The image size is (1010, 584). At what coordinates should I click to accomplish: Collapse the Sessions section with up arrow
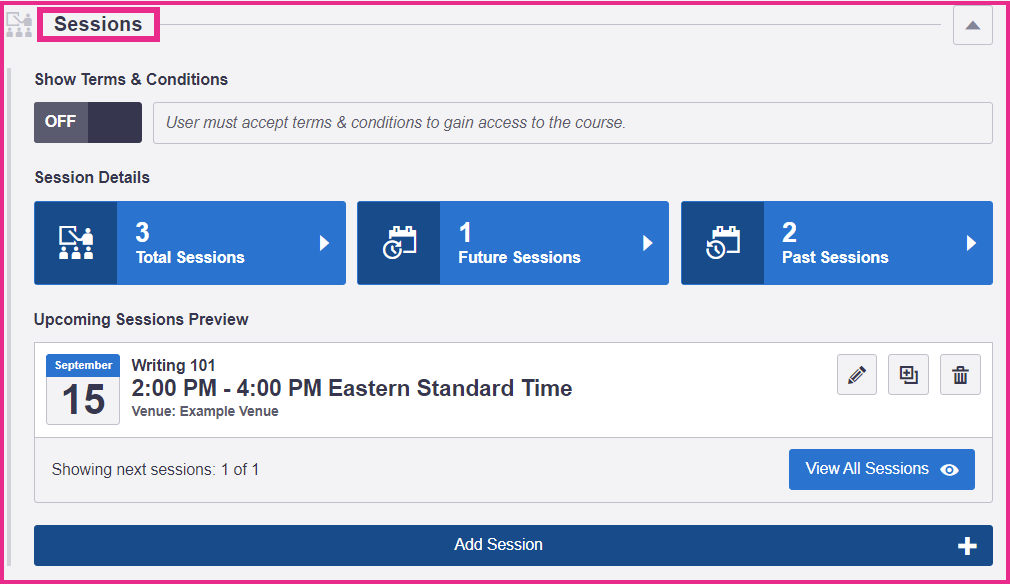973,26
